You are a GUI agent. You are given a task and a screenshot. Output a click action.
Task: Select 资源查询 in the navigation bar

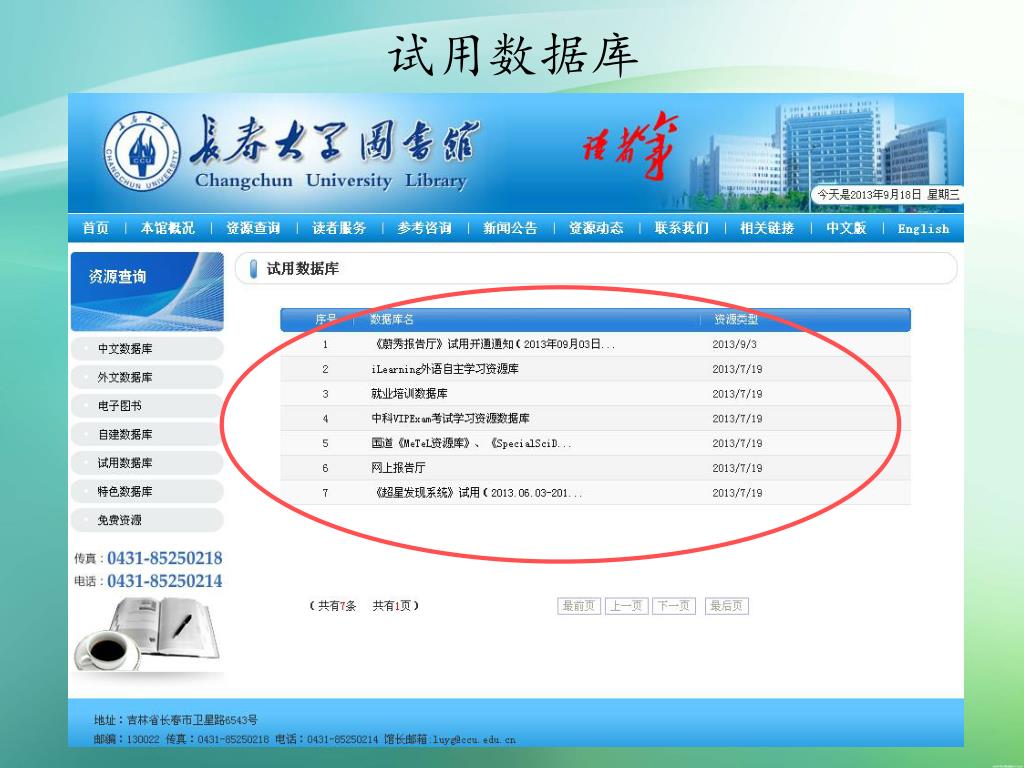[253, 228]
